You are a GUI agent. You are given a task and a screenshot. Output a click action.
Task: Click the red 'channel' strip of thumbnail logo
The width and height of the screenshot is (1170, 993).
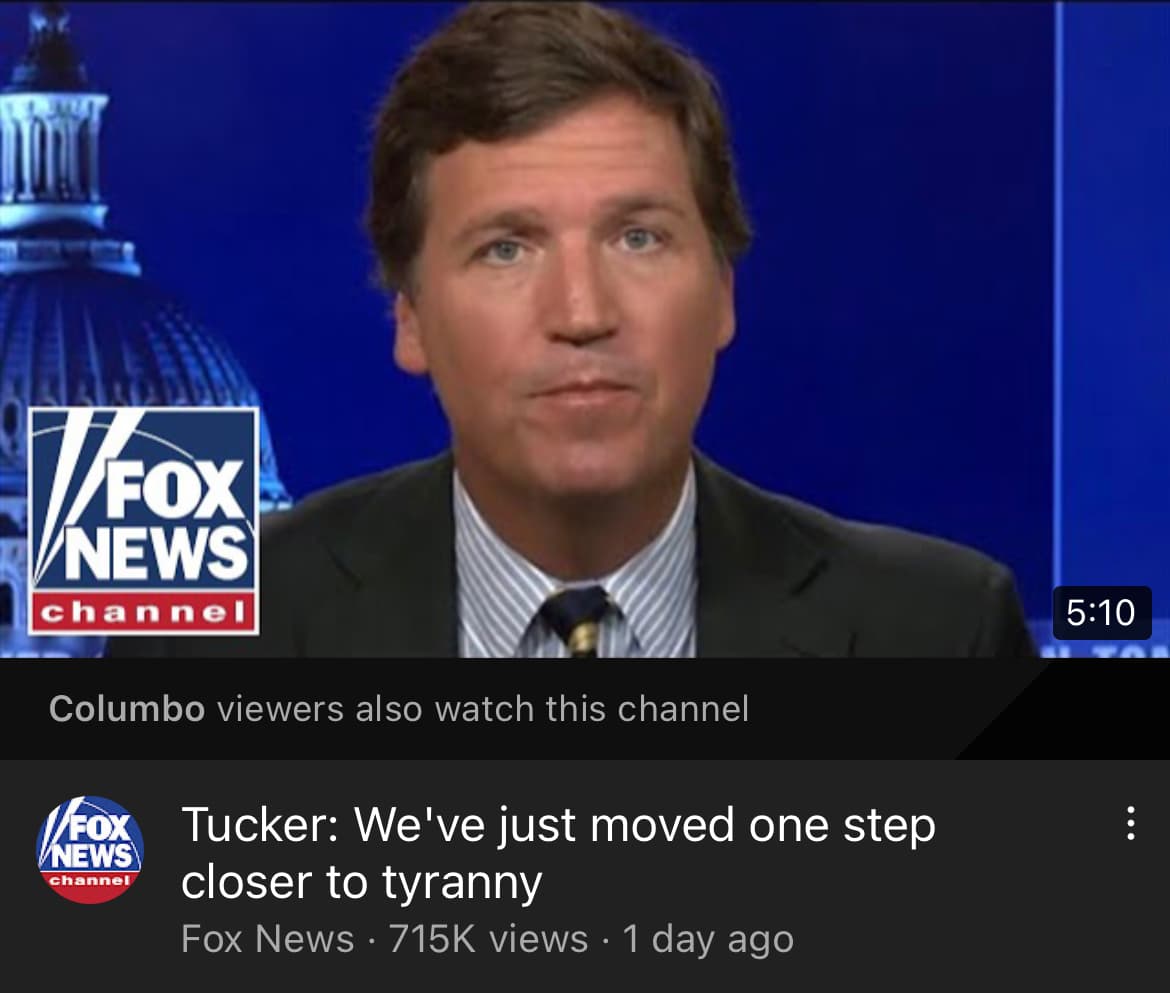(x=143, y=613)
